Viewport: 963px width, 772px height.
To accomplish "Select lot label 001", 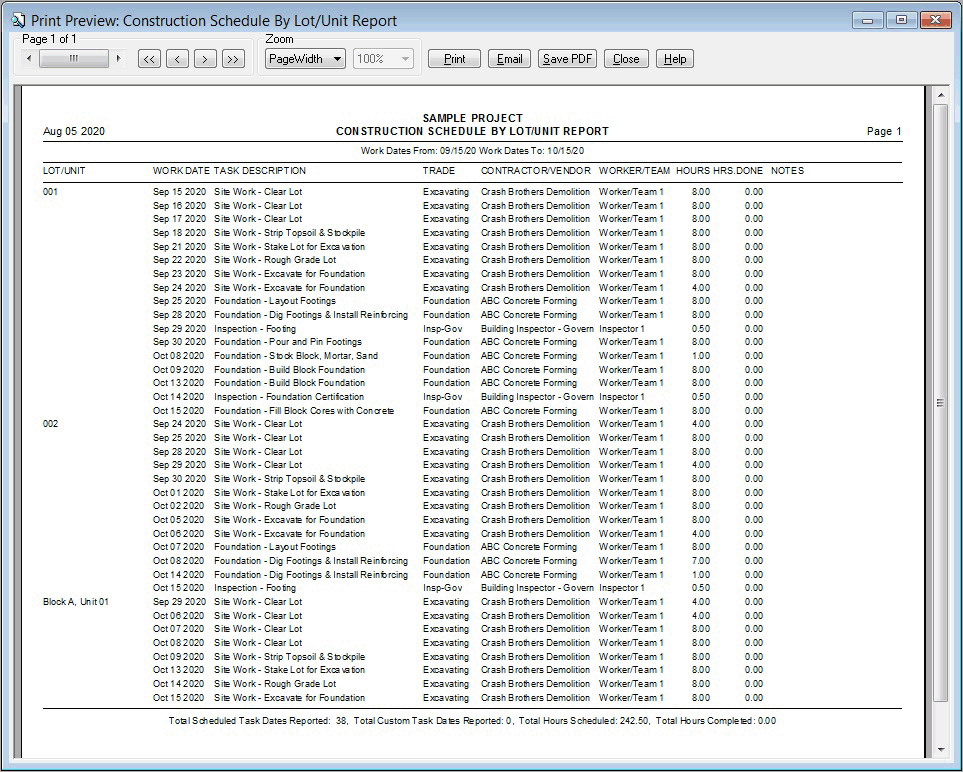I will [x=50, y=192].
